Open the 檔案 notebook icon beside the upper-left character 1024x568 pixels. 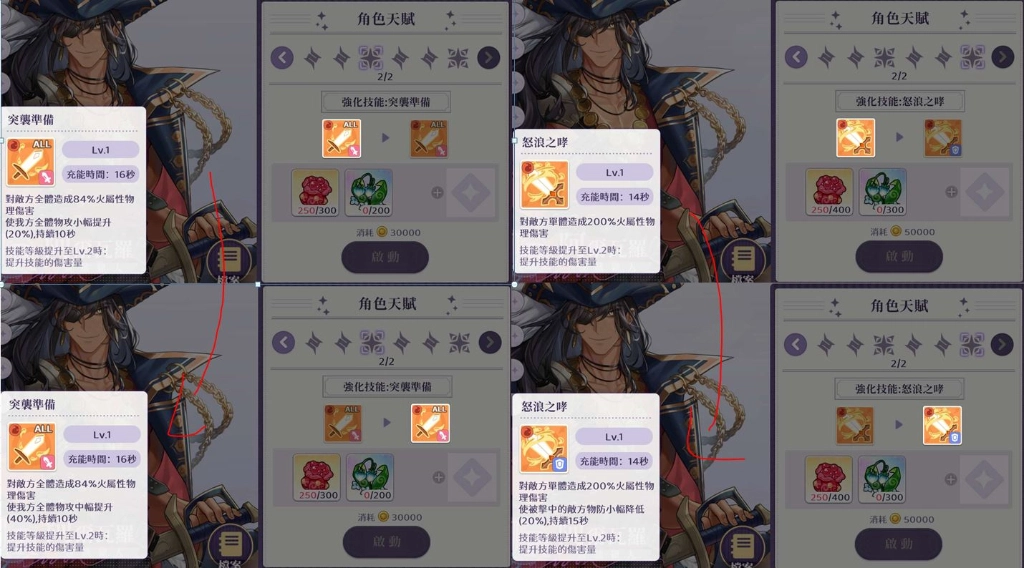pos(228,260)
